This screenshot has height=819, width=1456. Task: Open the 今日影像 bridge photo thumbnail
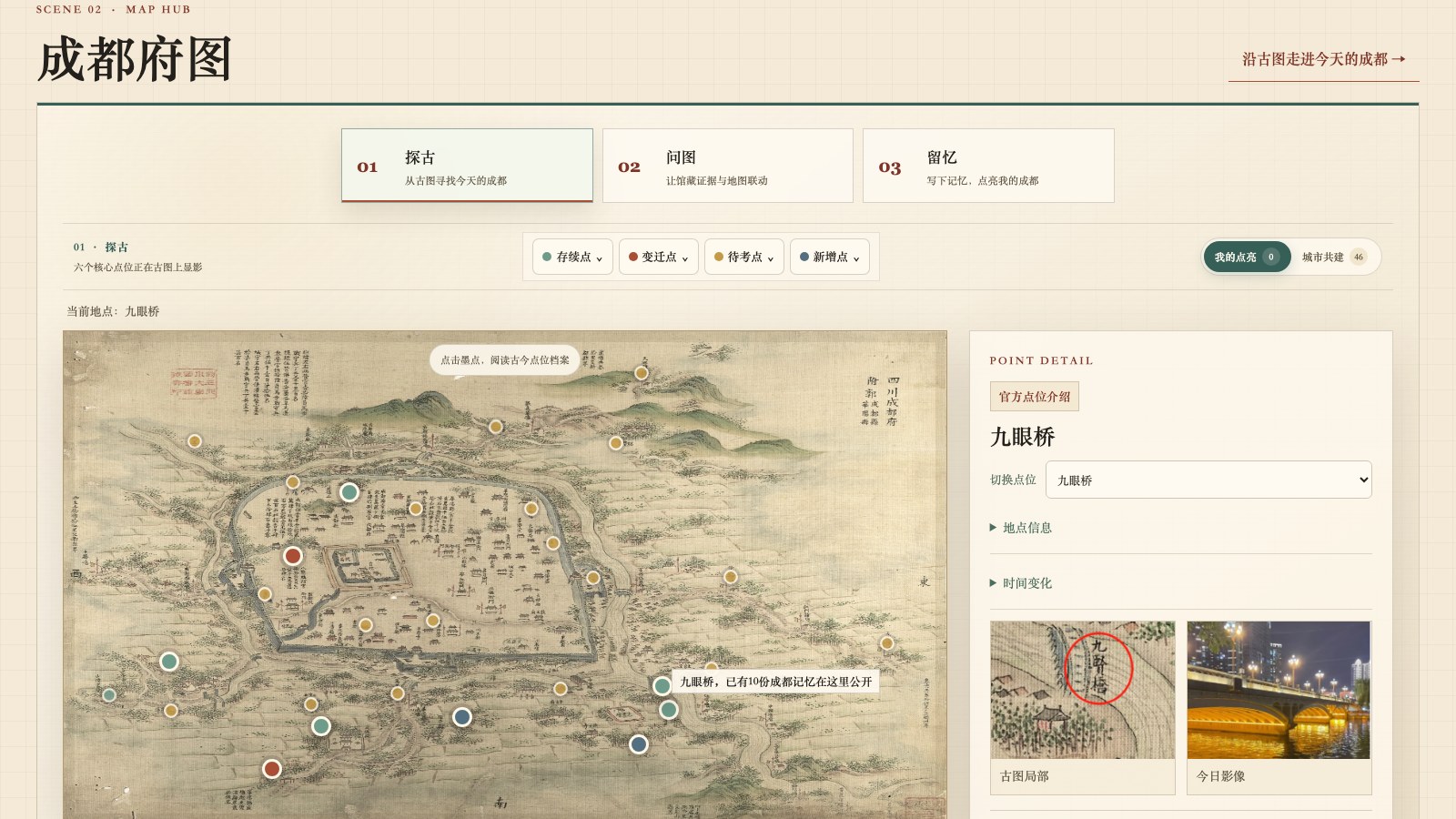tap(1279, 708)
